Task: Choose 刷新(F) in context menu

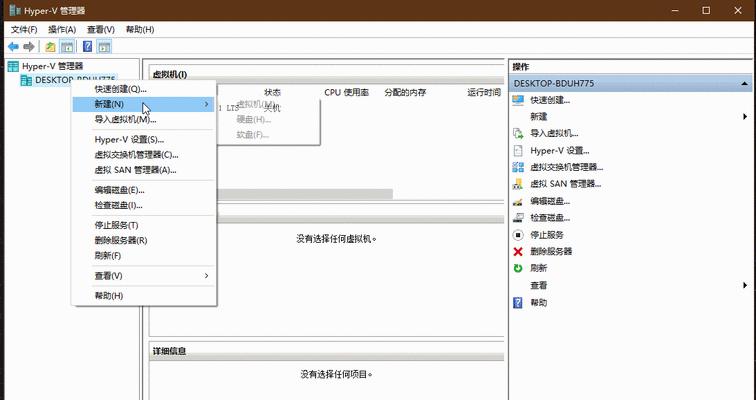Action: click(144, 255)
